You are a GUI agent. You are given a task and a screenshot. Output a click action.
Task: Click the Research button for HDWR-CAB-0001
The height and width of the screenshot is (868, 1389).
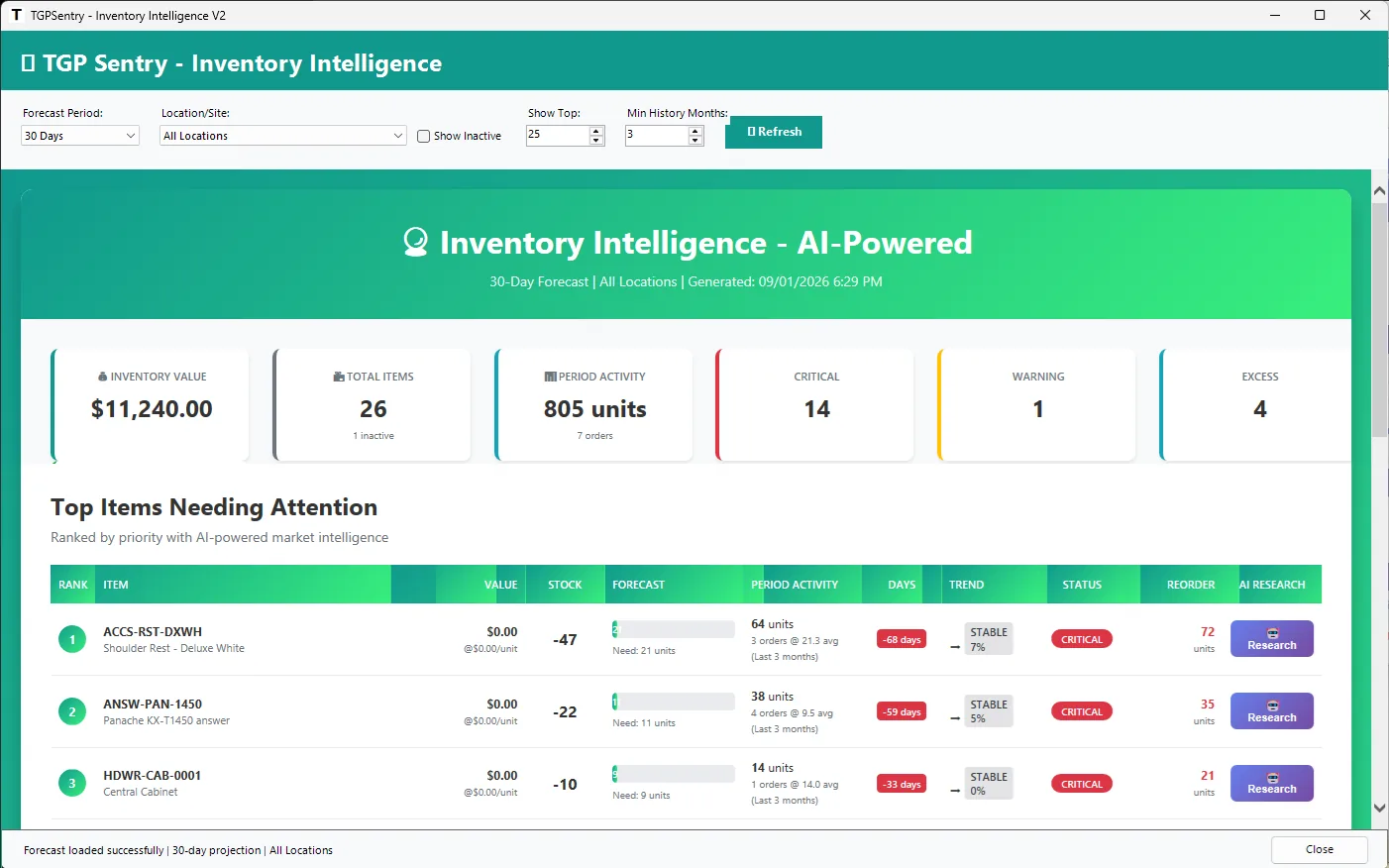(x=1272, y=784)
